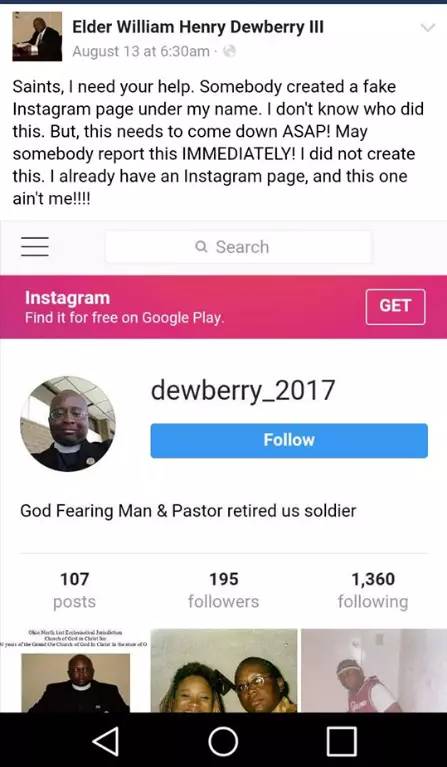The image size is (447, 767).
Task: Click the Instagram Search field
Action: 239,247
